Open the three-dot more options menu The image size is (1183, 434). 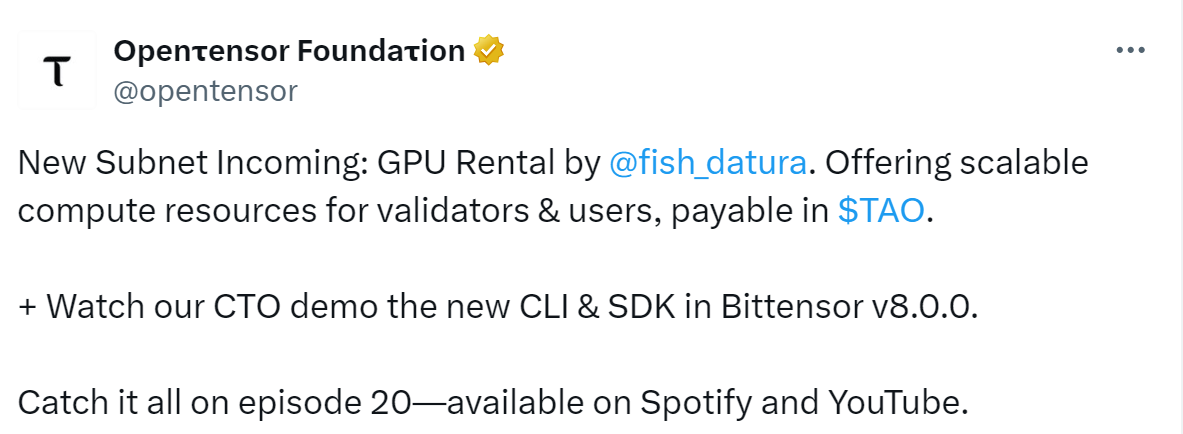coord(1129,50)
